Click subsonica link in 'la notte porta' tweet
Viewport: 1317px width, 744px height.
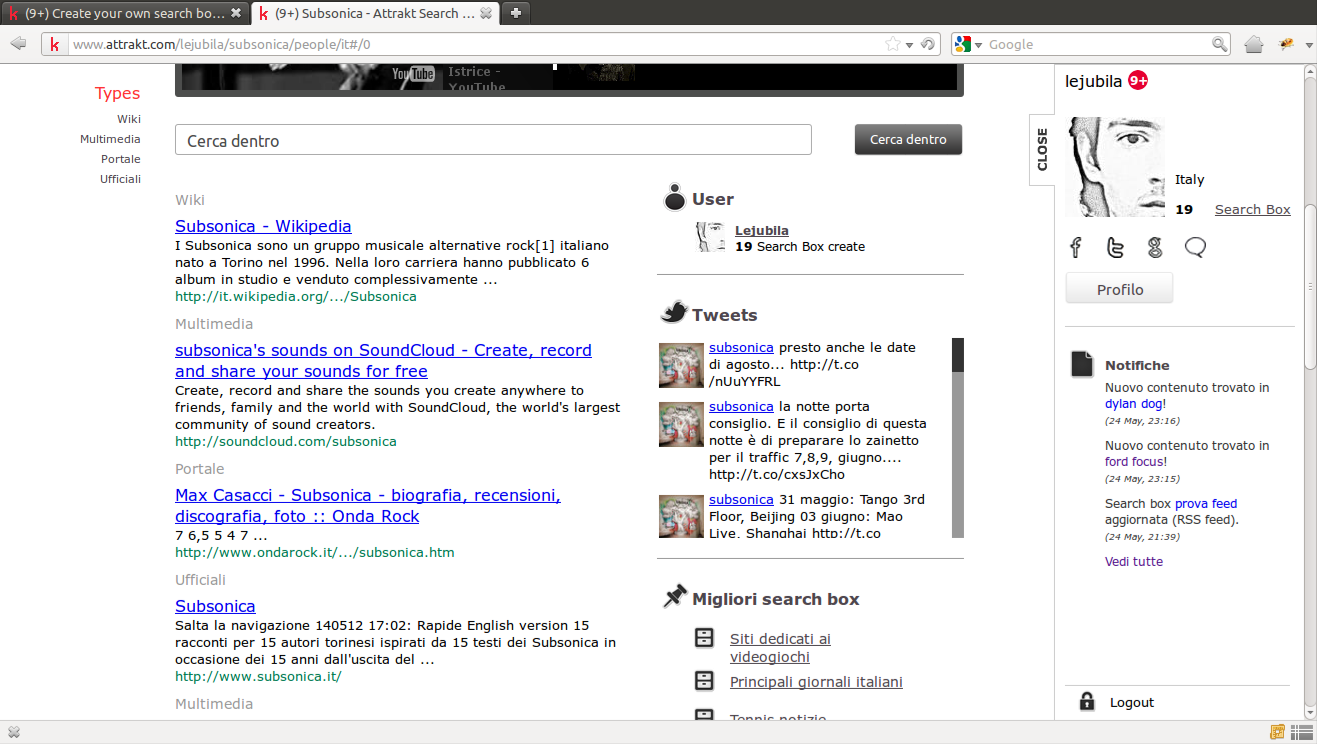coord(741,406)
